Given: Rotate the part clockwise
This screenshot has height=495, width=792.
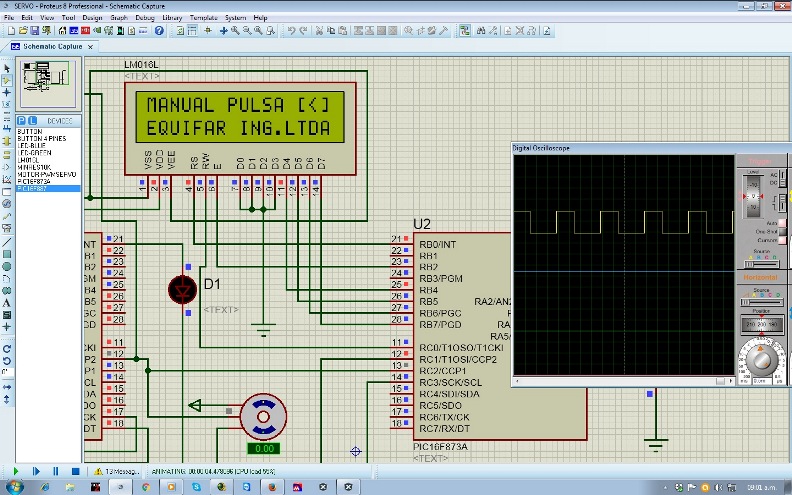Looking at the screenshot, I should 7,349.
